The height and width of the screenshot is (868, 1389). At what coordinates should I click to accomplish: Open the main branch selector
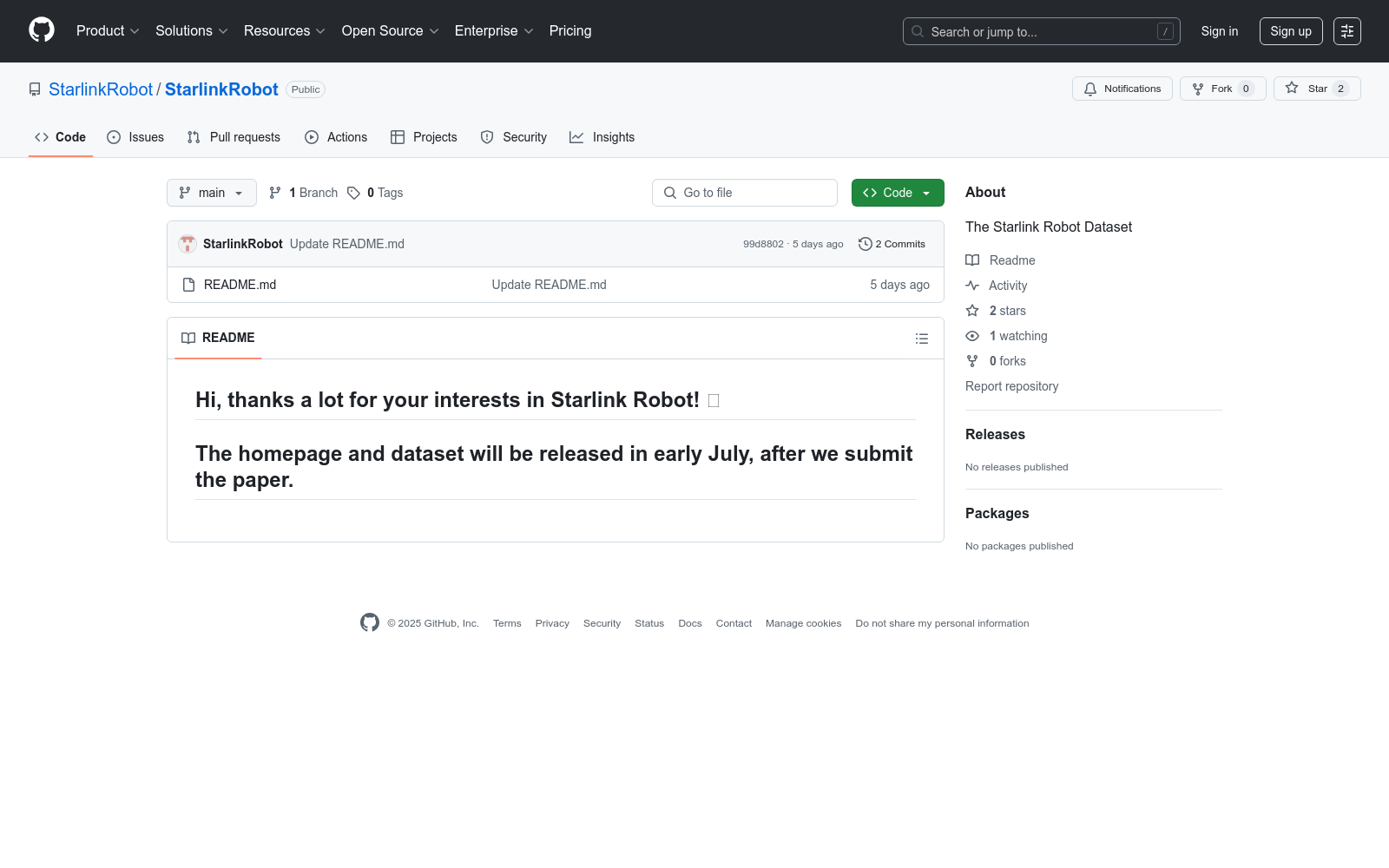pos(212,193)
